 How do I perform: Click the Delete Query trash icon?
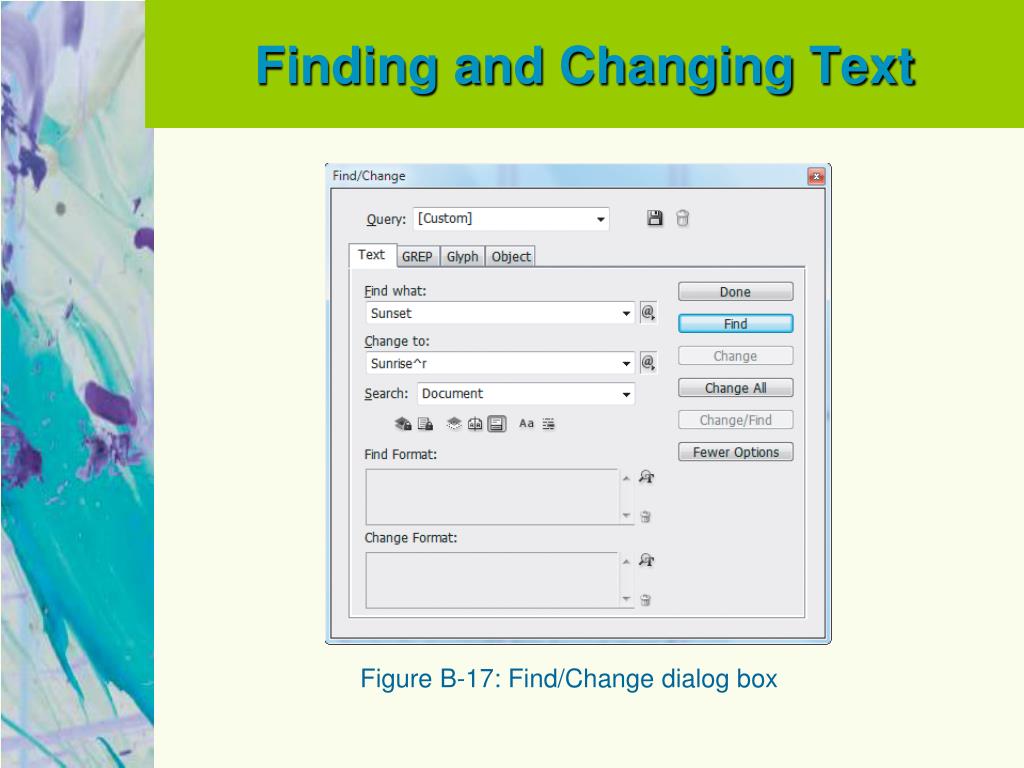pyautogui.click(x=682, y=218)
